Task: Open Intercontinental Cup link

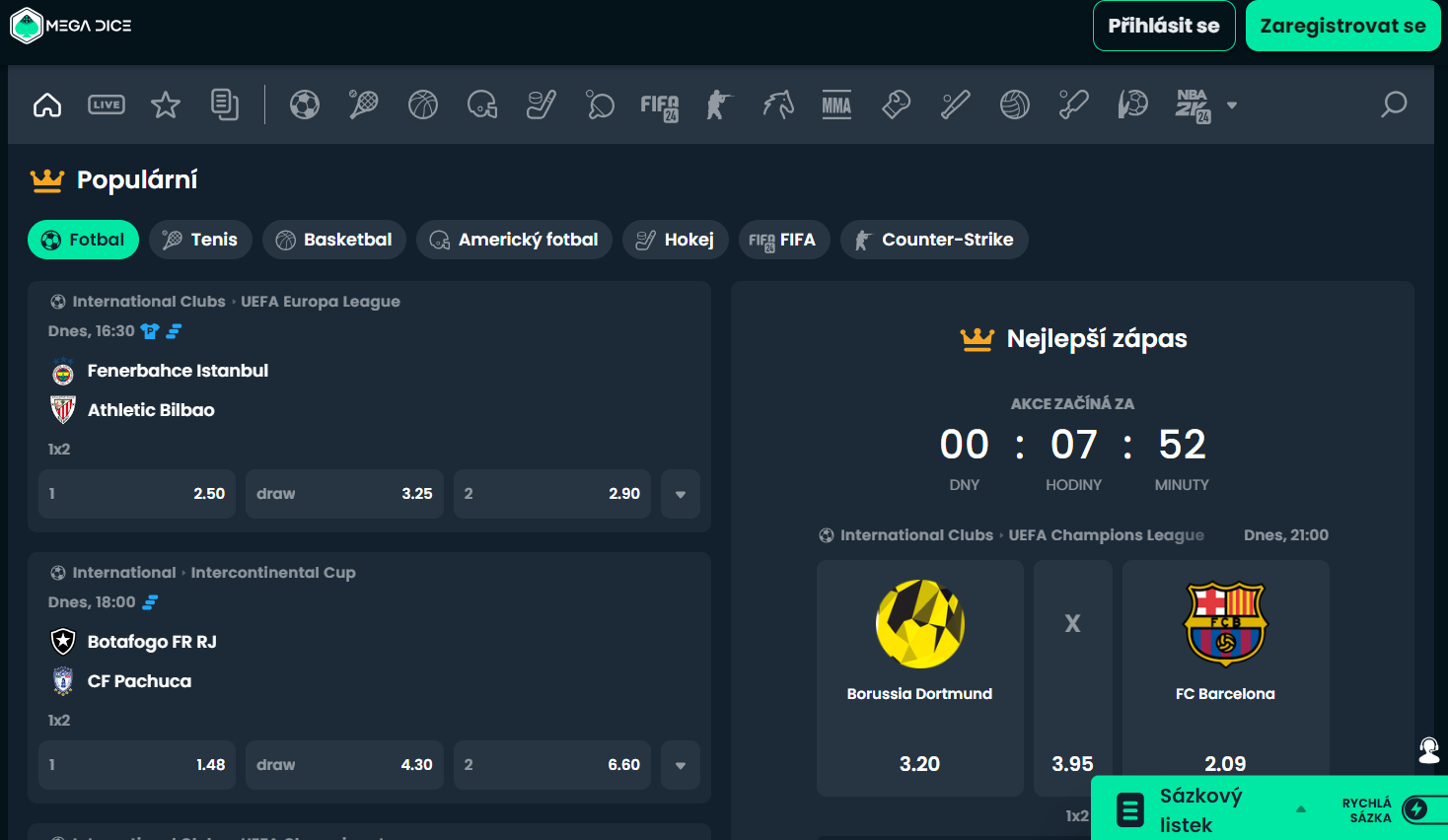Action: pyautogui.click(x=273, y=573)
